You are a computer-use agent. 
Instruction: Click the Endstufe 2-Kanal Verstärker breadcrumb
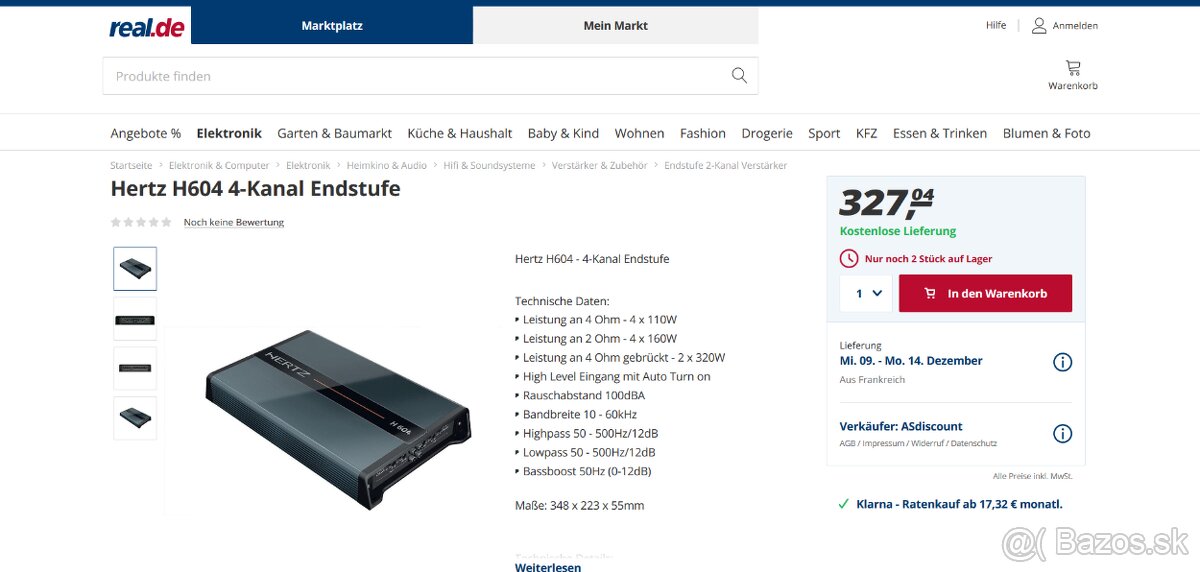coord(726,165)
